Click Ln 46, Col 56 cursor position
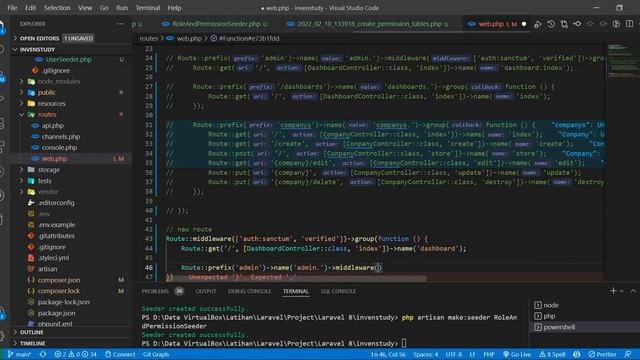 pyautogui.click(x=388, y=354)
